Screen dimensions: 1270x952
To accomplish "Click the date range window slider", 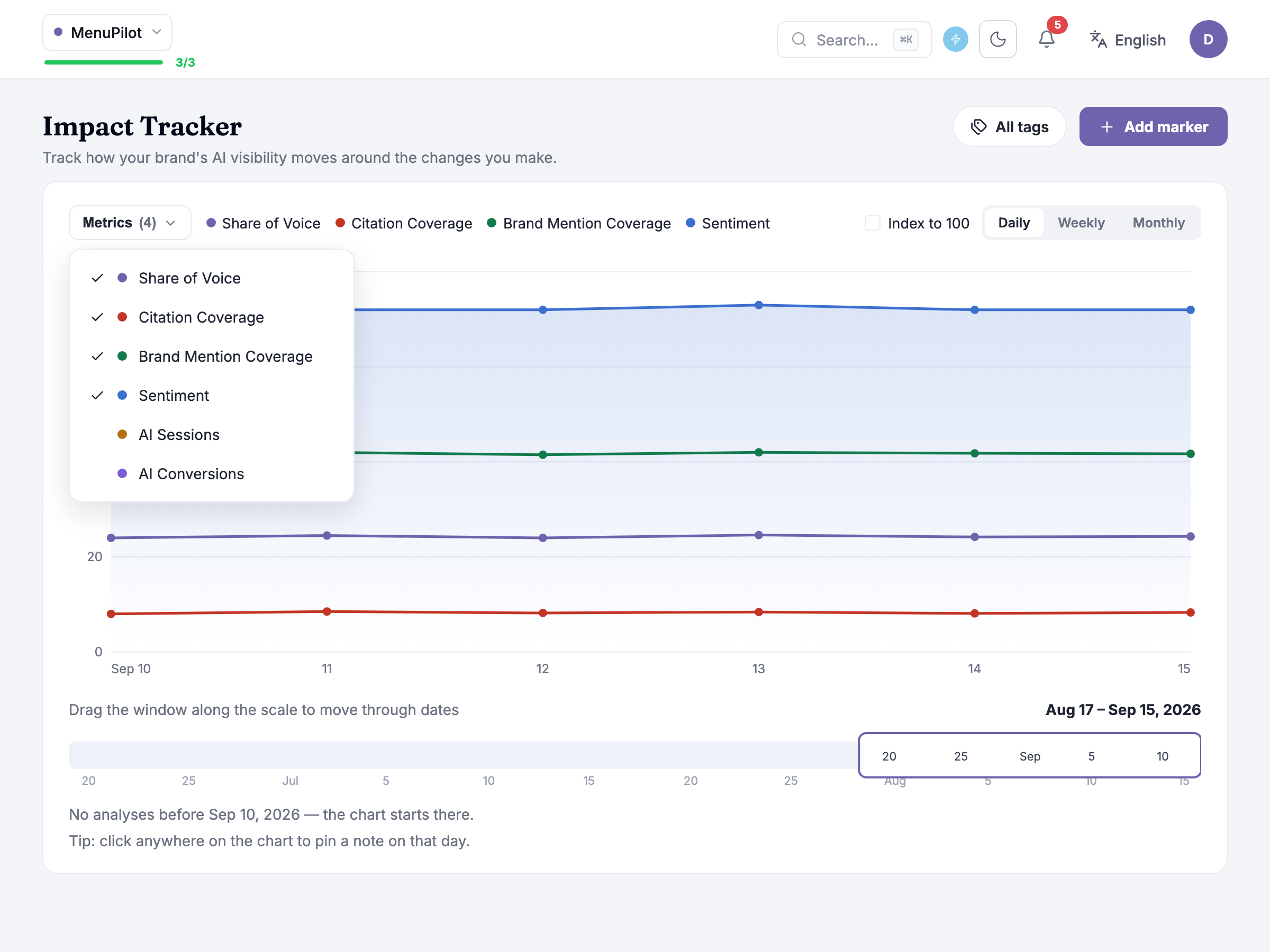I will (x=1029, y=755).
